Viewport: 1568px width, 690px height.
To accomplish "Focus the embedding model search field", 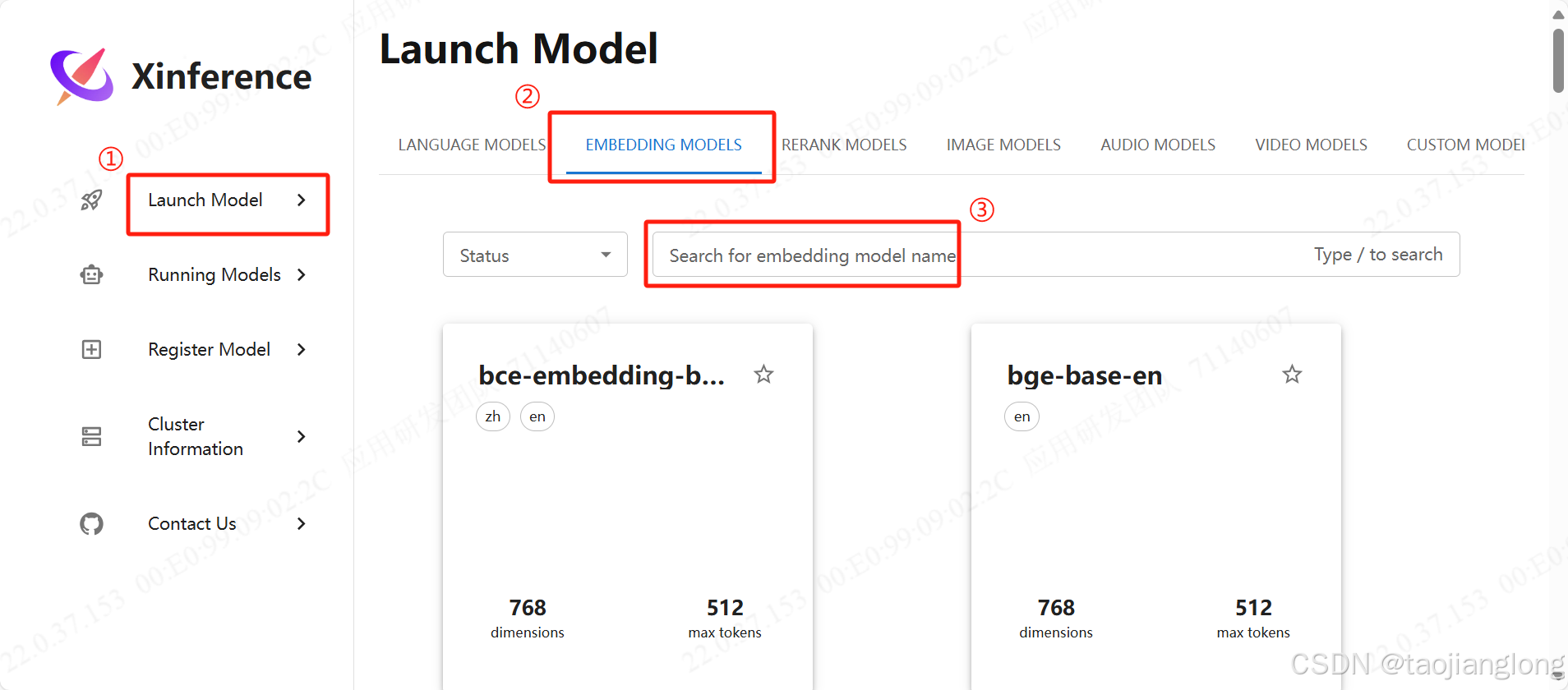I will click(986, 255).
